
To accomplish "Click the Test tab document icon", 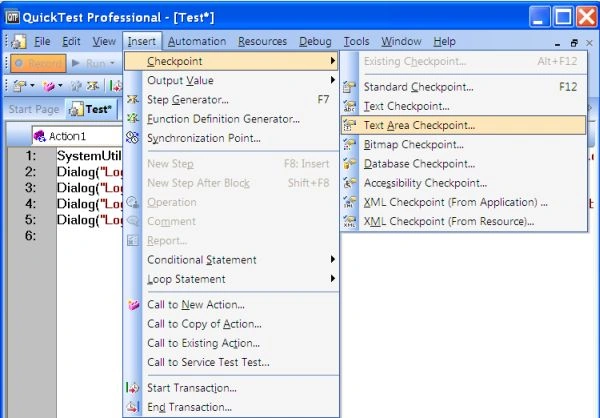I will 76,109.
